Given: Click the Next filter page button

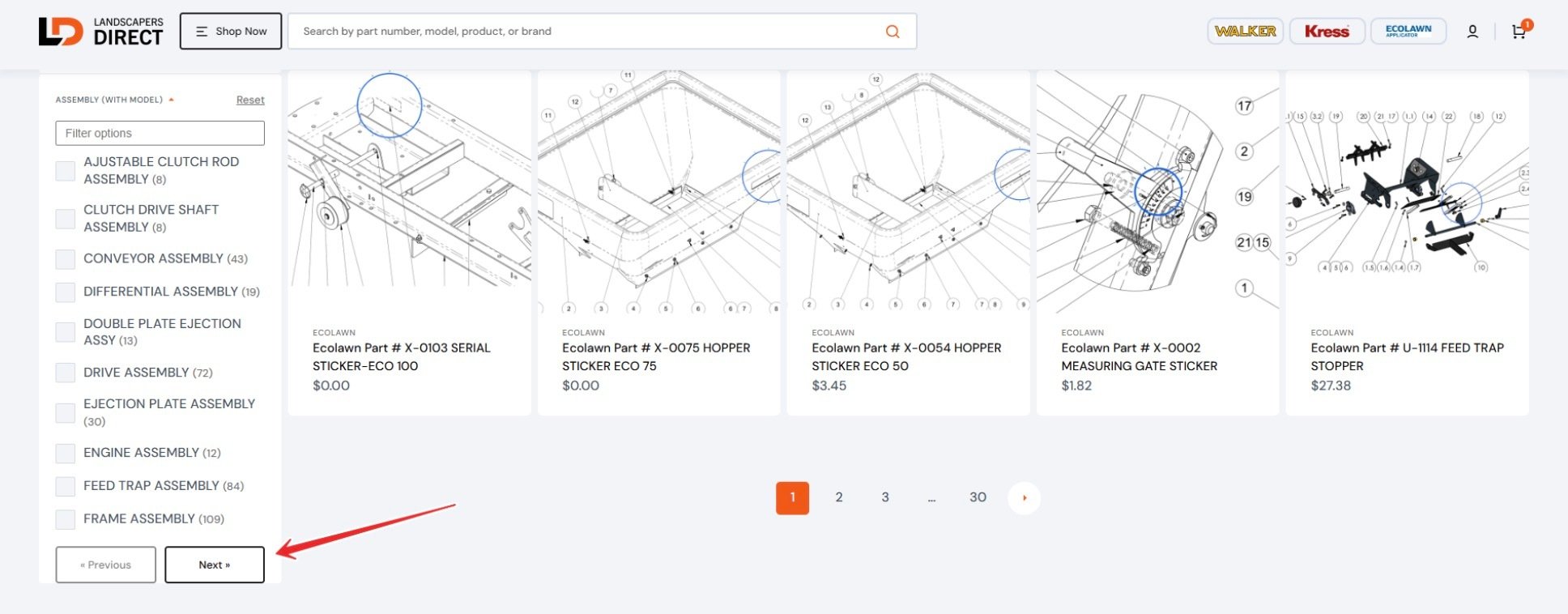Looking at the screenshot, I should (215, 565).
